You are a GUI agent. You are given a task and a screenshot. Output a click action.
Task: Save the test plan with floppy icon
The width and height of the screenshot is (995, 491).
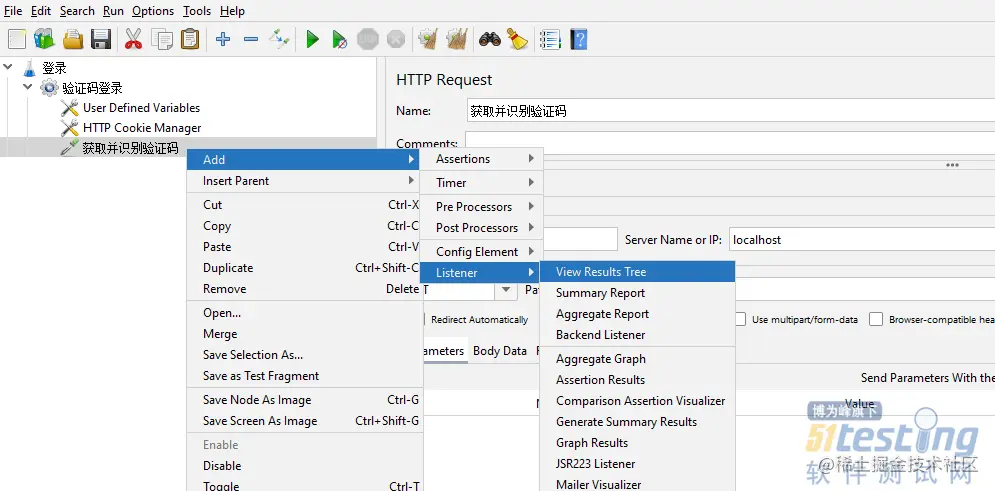click(101, 39)
